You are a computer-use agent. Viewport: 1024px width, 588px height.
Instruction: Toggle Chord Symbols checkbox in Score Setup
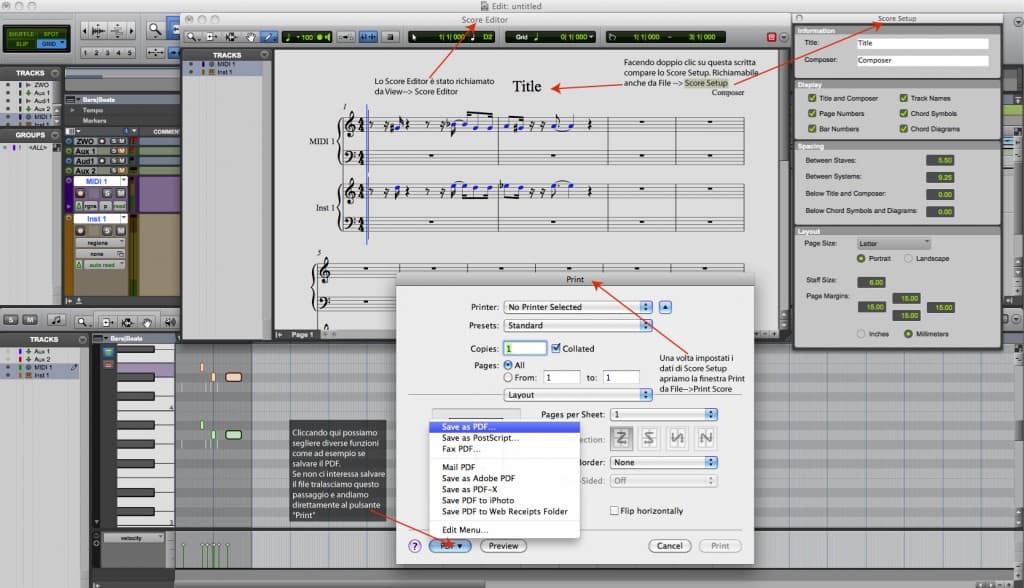[x=904, y=114]
